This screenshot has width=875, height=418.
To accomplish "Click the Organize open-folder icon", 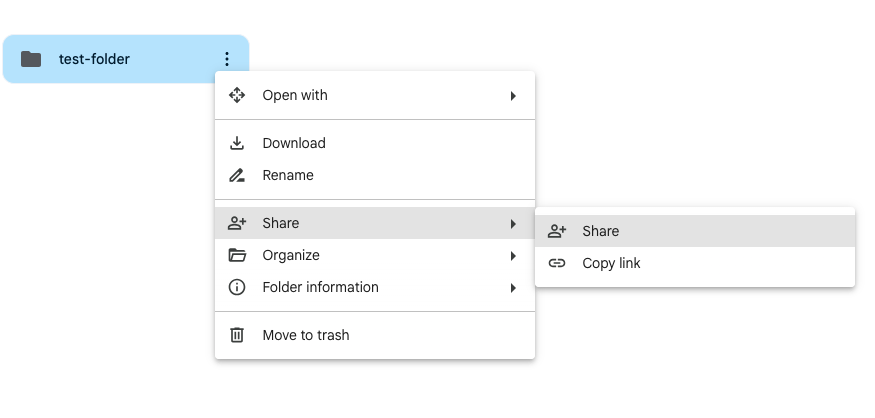I will click(x=237, y=255).
